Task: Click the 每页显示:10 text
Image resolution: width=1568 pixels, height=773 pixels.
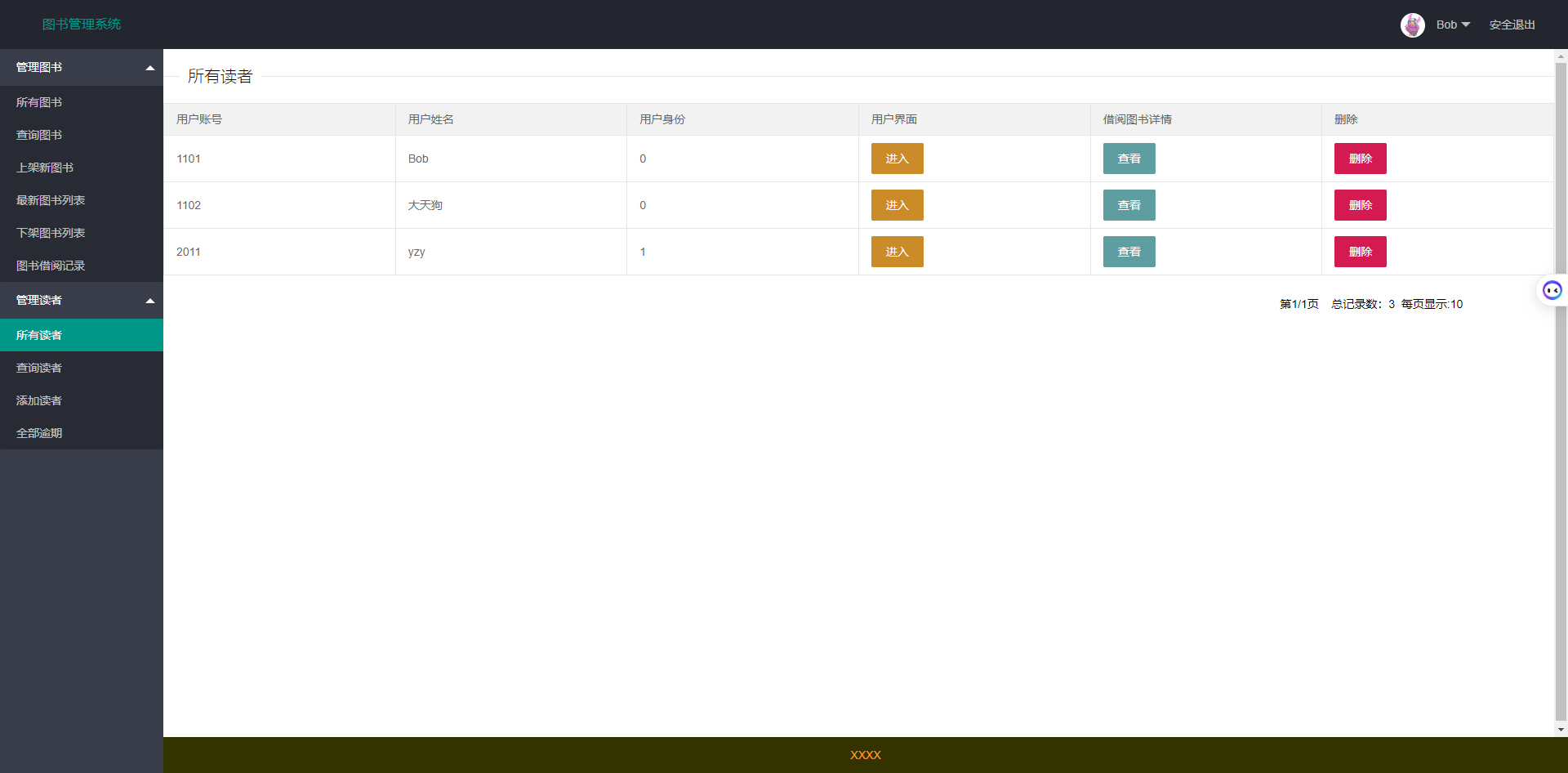Action: (1432, 304)
